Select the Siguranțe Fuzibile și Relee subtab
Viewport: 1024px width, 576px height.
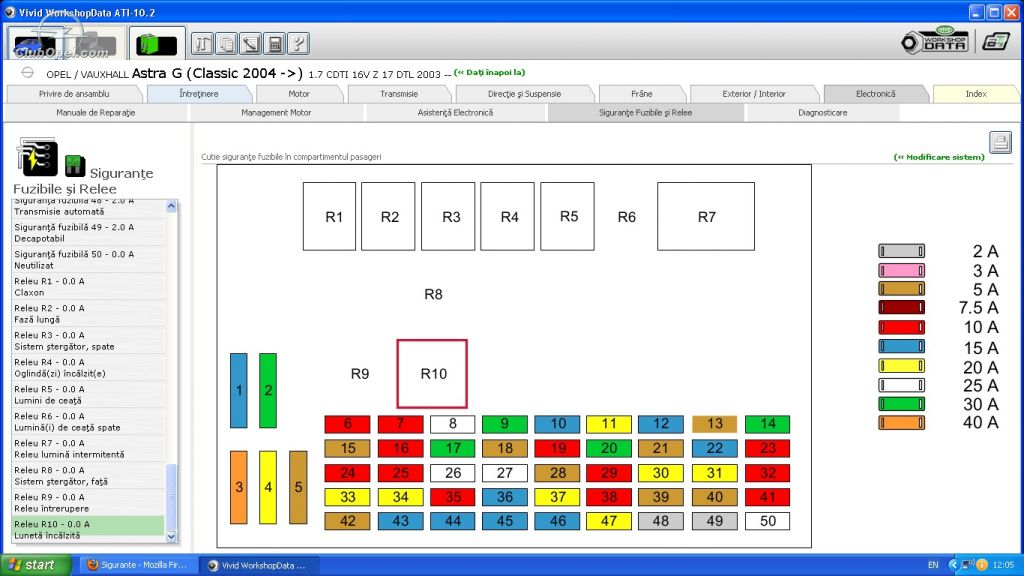coord(646,113)
